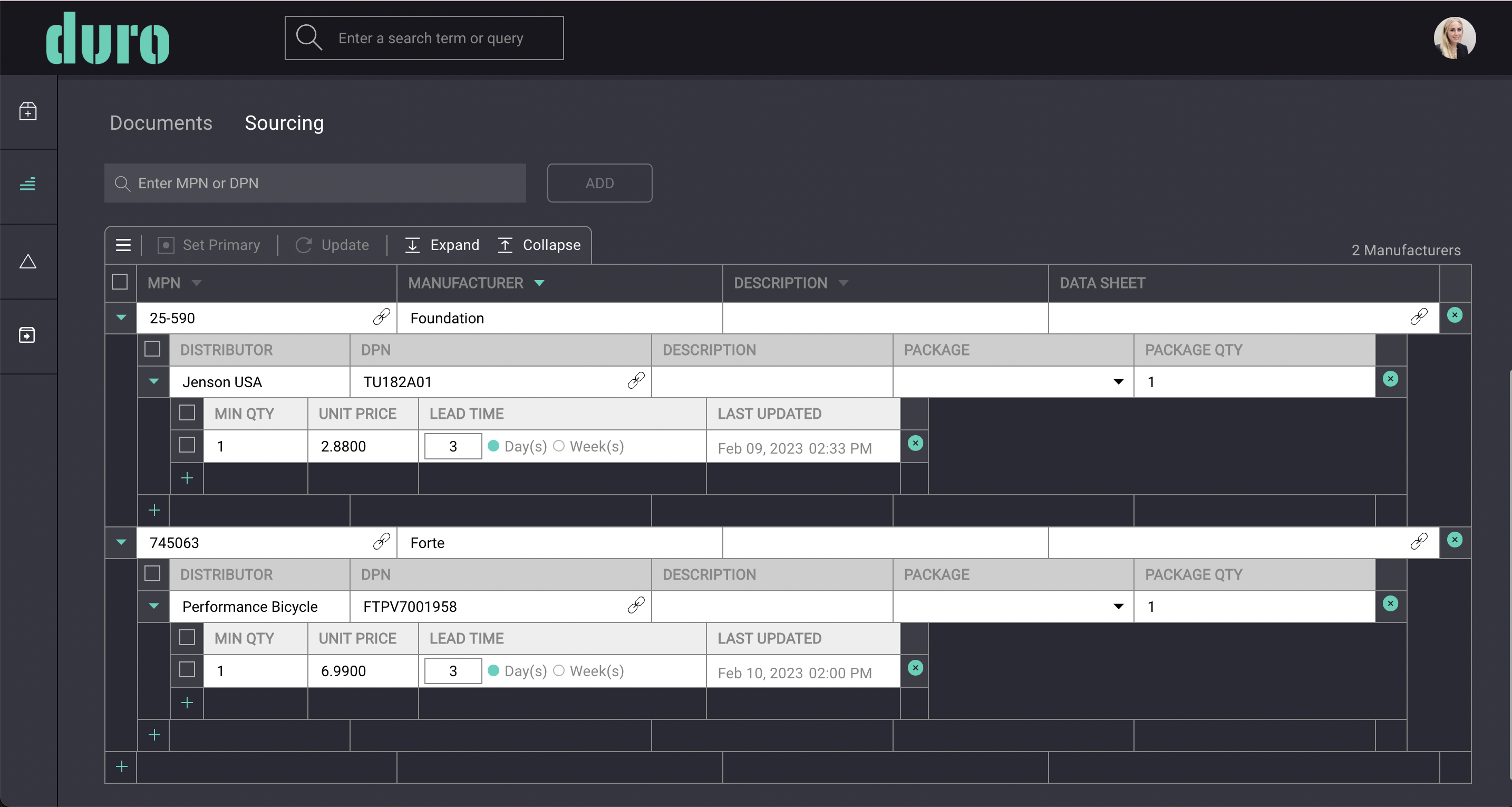Click the Performance Bicycle distributor cell
This screenshot has height=807, width=1512.
pos(259,606)
